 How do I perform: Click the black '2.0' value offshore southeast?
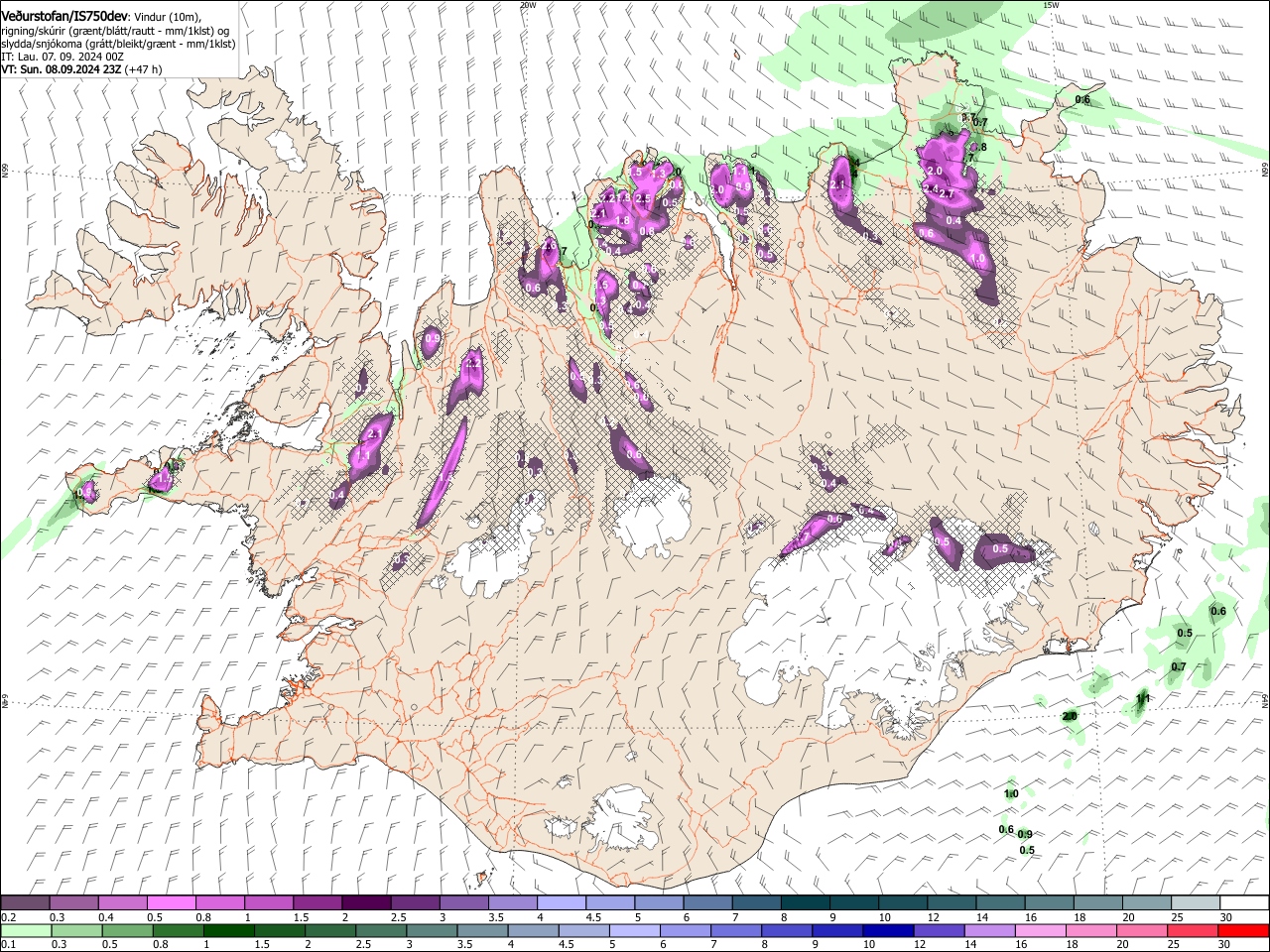(x=1070, y=716)
